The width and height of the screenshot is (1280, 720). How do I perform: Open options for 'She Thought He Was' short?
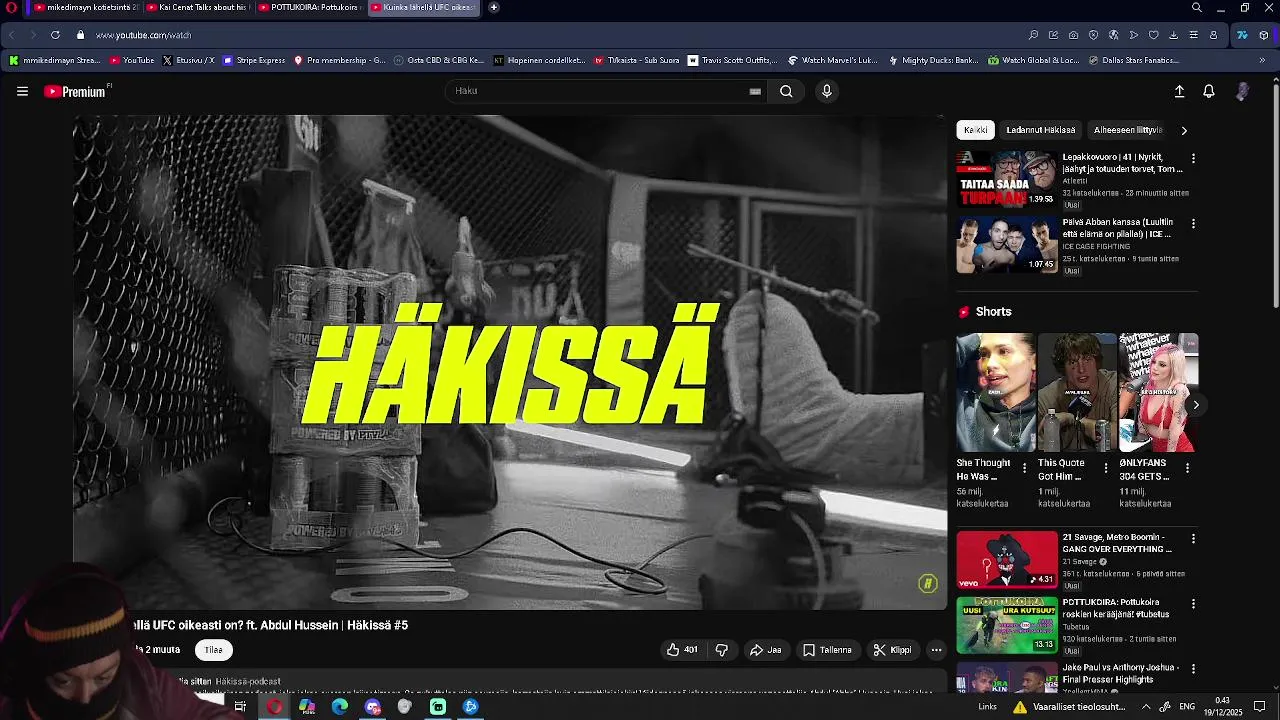1024,468
